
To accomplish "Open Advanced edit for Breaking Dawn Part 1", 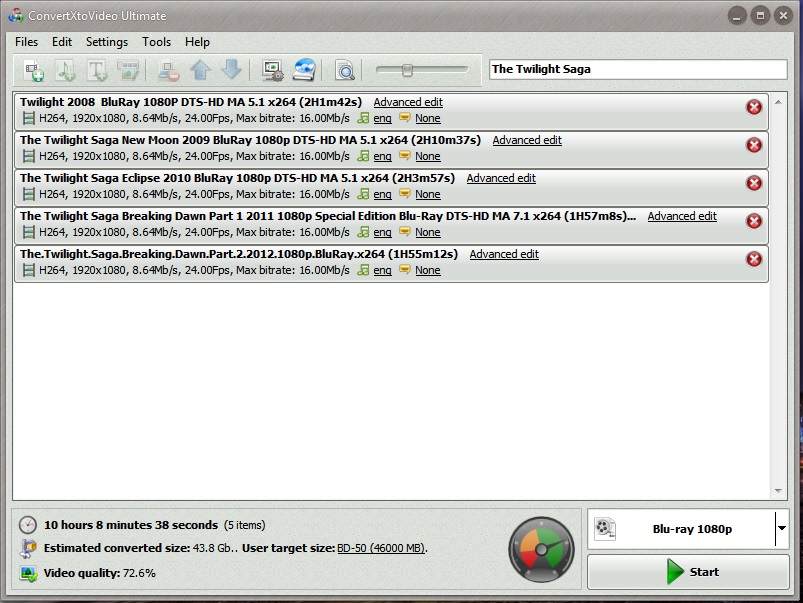I will pyautogui.click(x=682, y=216).
